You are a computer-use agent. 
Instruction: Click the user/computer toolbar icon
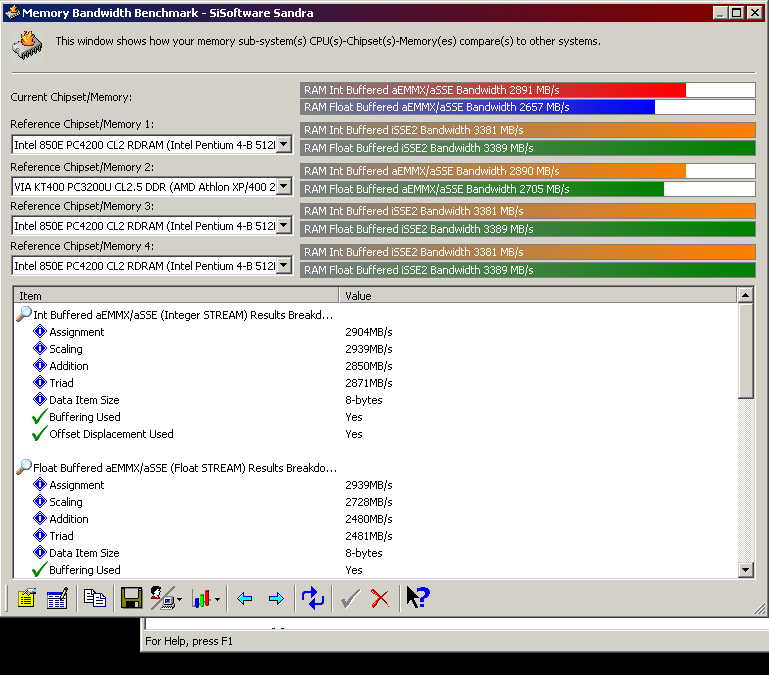162,598
